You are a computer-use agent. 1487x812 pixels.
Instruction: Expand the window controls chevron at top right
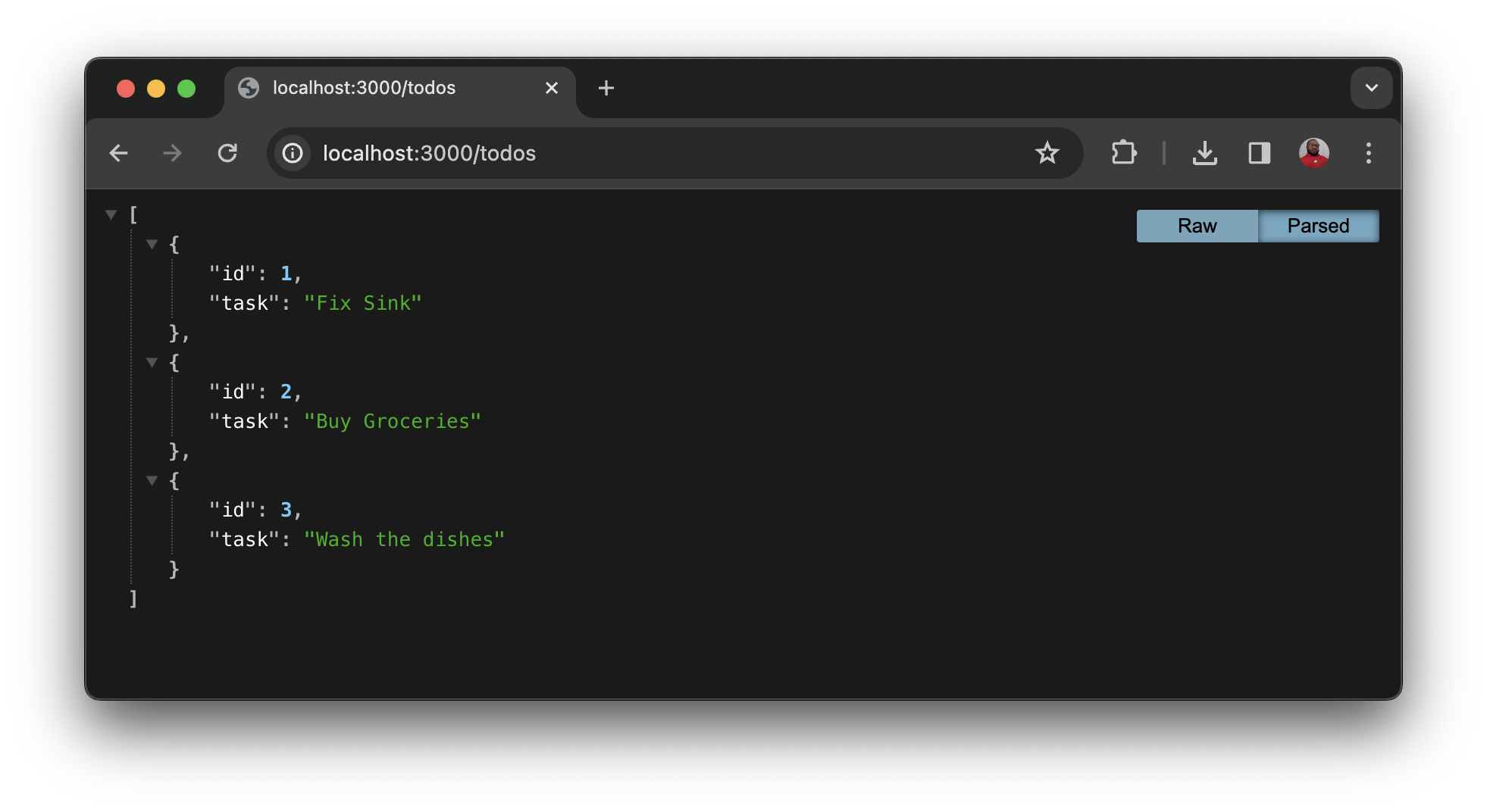[1371, 88]
